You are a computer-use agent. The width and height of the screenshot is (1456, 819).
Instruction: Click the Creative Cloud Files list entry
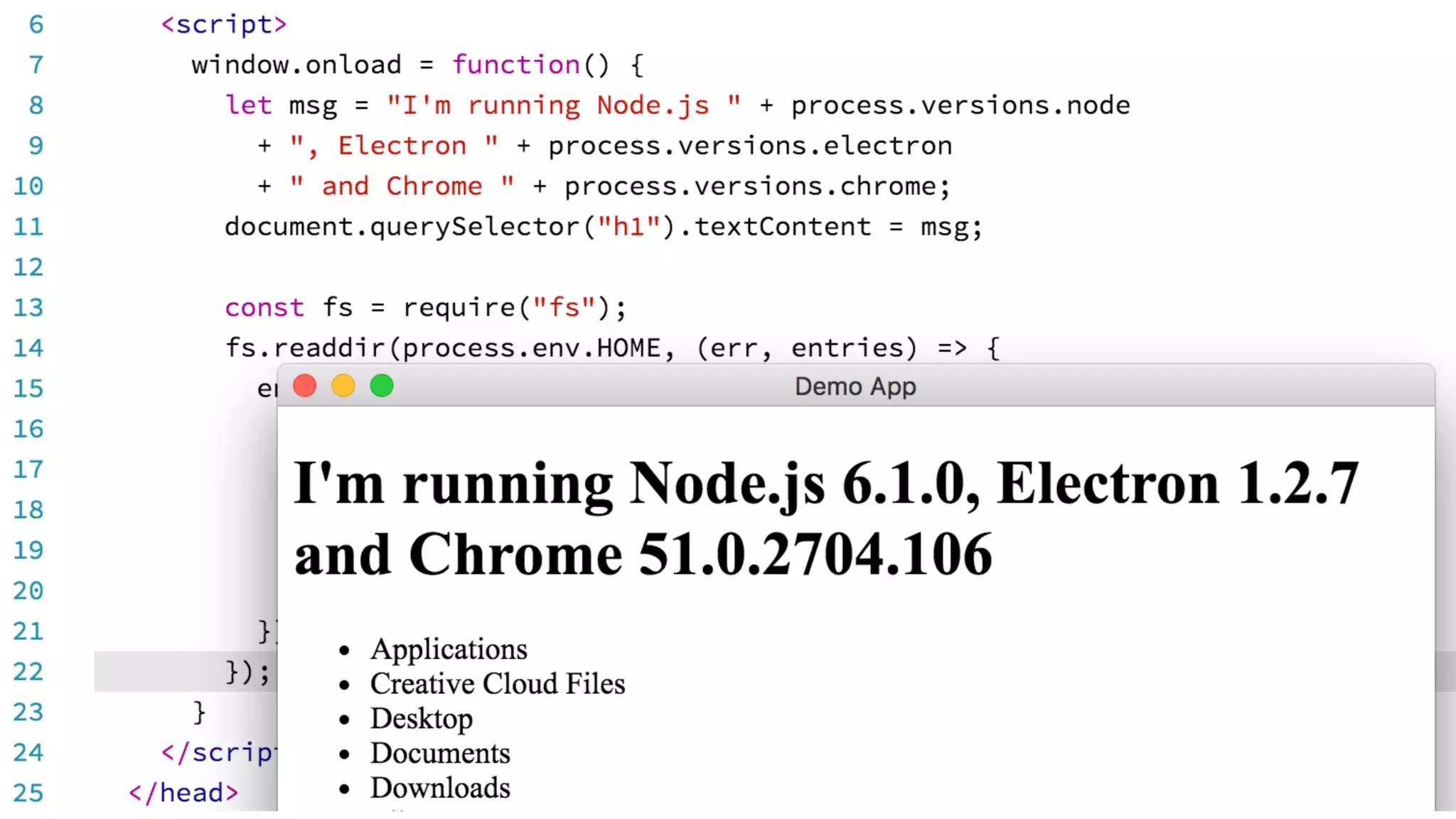point(497,684)
